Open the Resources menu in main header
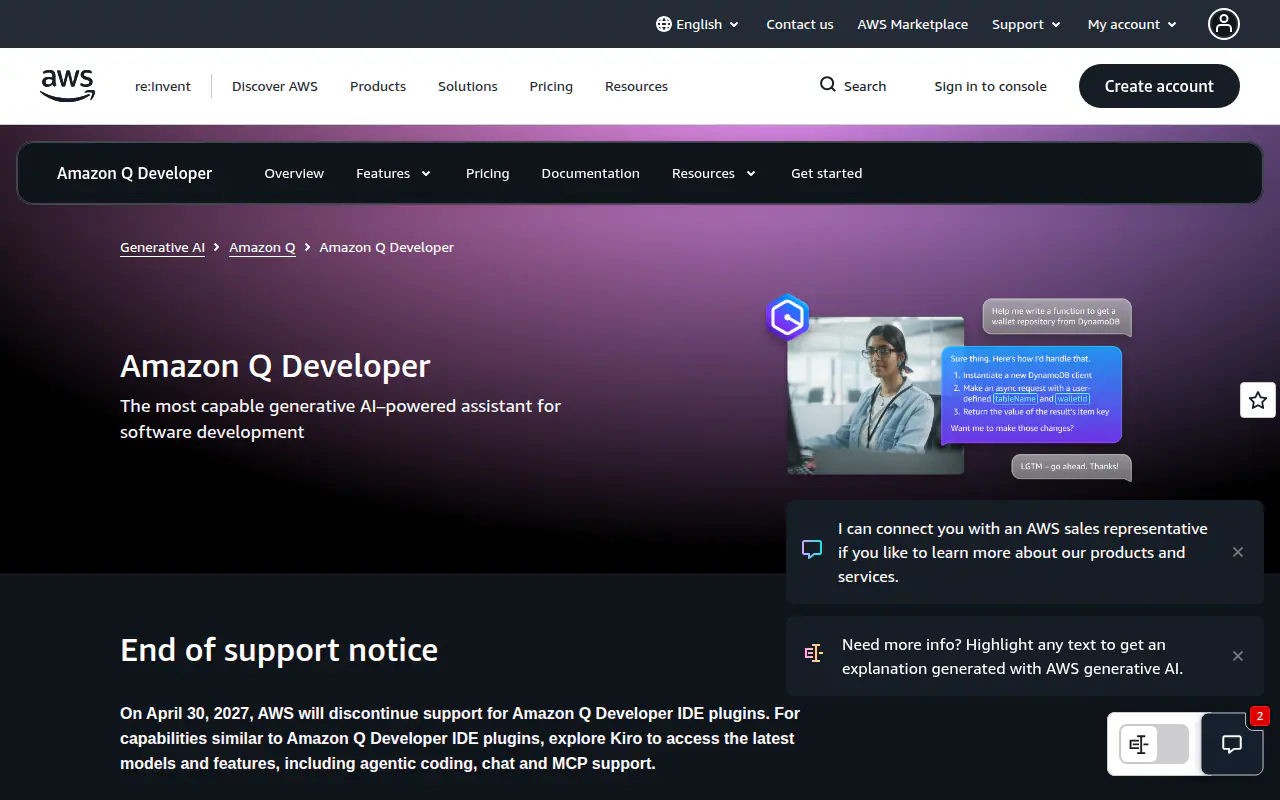Viewport: 1280px width, 800px height. tap(636, 86)
